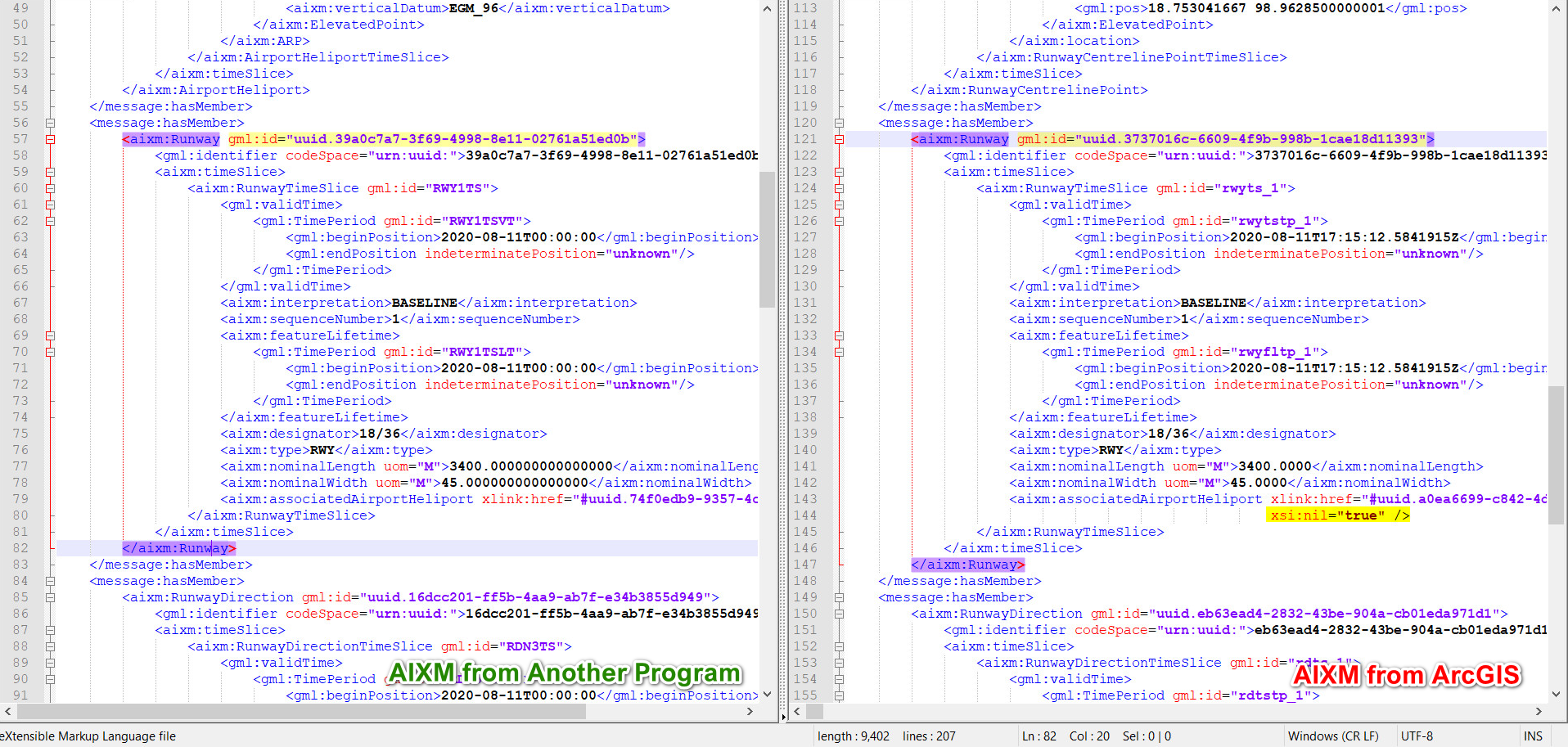Screen dimensions: 1568x747
Task: Click the 18/36 designator value on line 139
Action: (1169, 434)
